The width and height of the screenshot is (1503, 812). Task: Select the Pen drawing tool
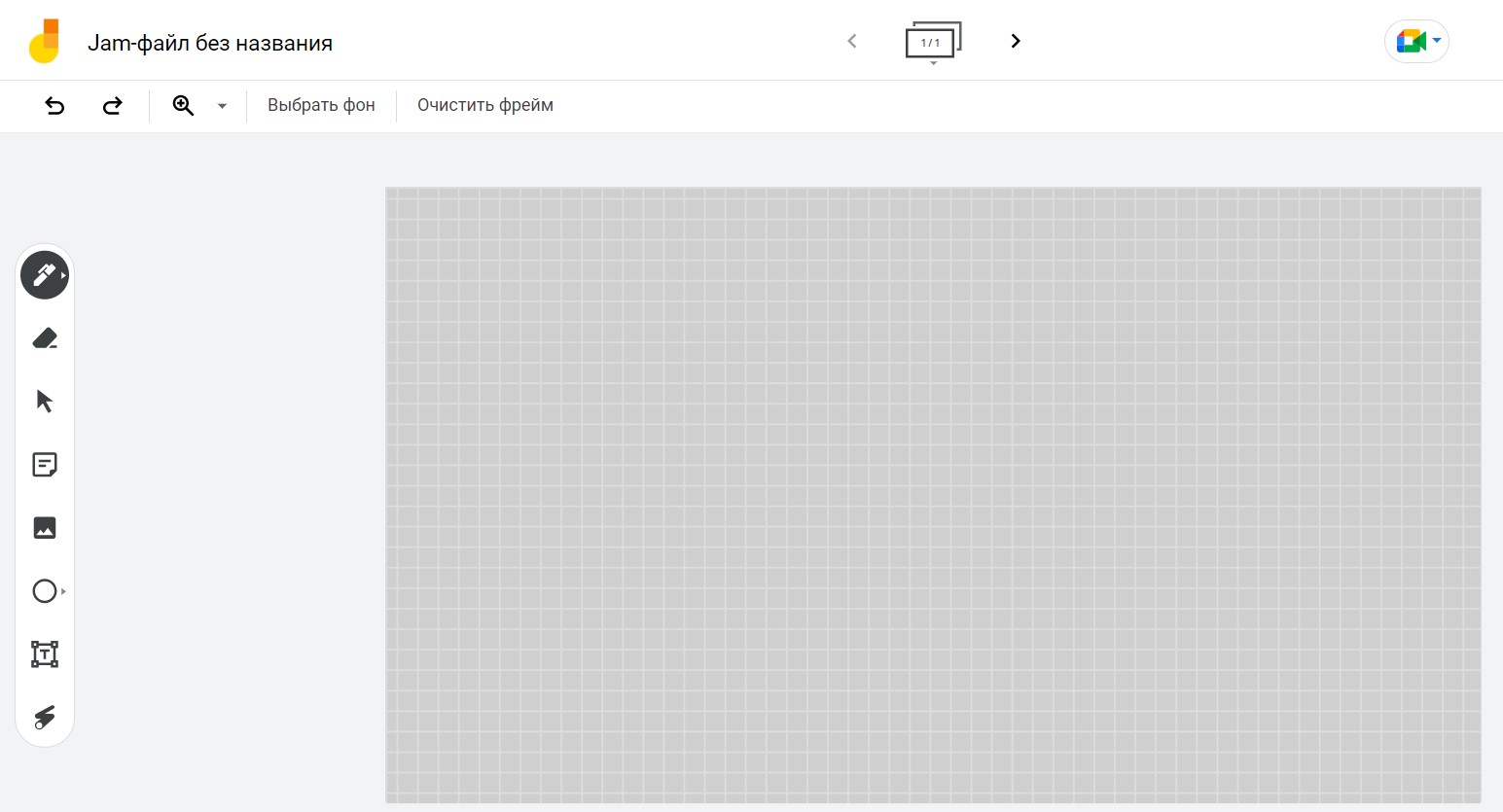click(x=44, y=275)
